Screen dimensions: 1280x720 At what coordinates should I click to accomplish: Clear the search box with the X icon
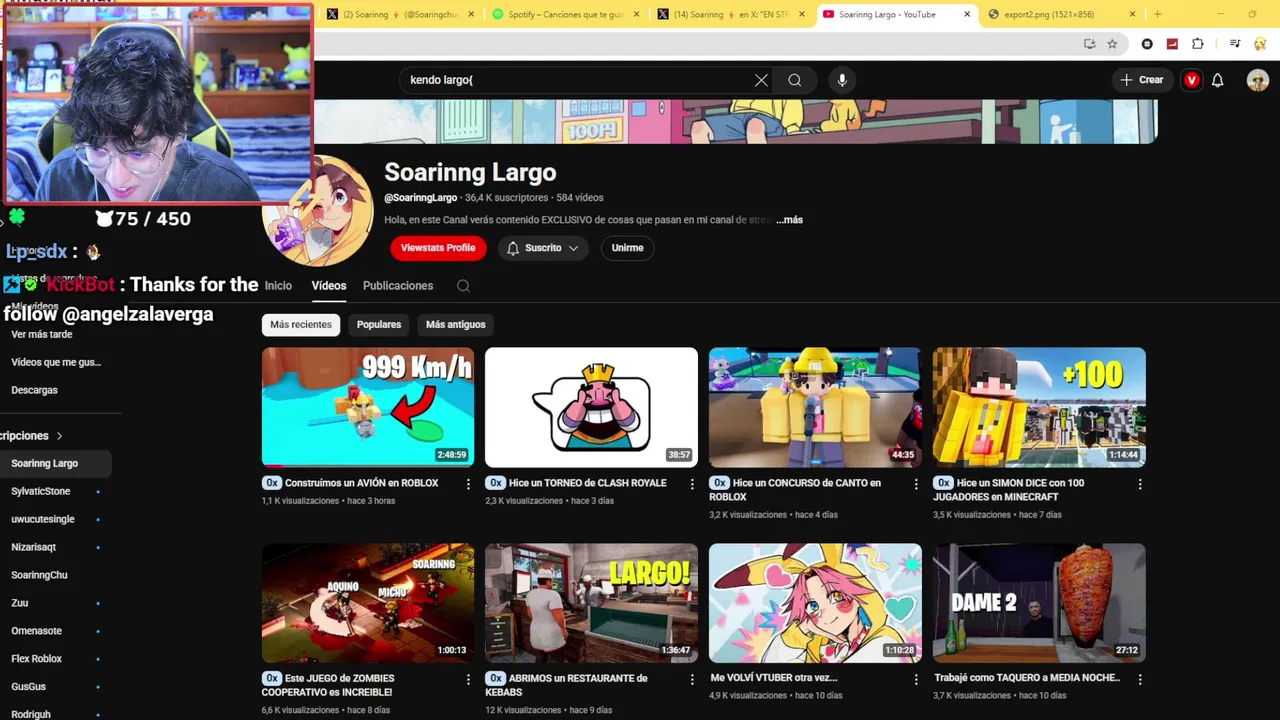point(761,80)
